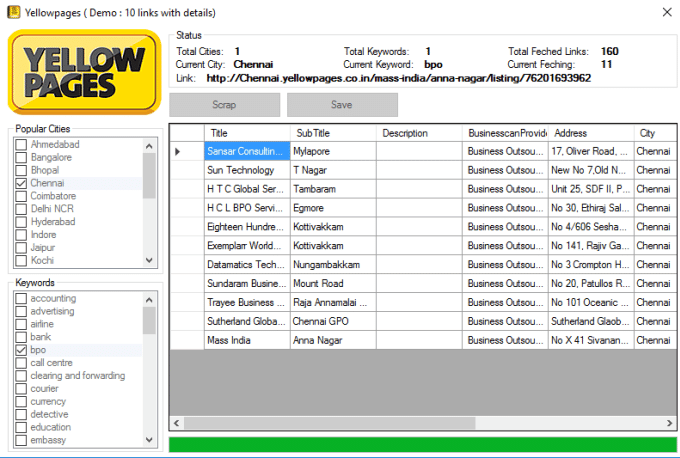Check the clearing and forwarding checkbox
Viewport: 680px width, 458px height.
21,376
